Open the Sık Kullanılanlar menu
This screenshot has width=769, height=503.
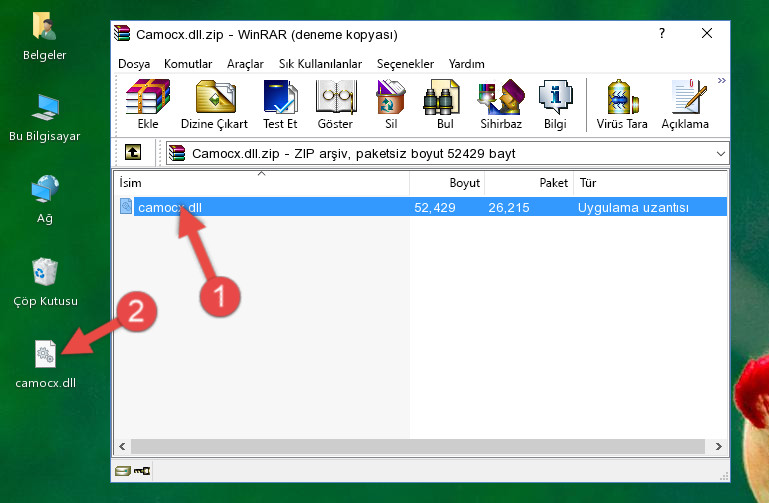(320, 64)
